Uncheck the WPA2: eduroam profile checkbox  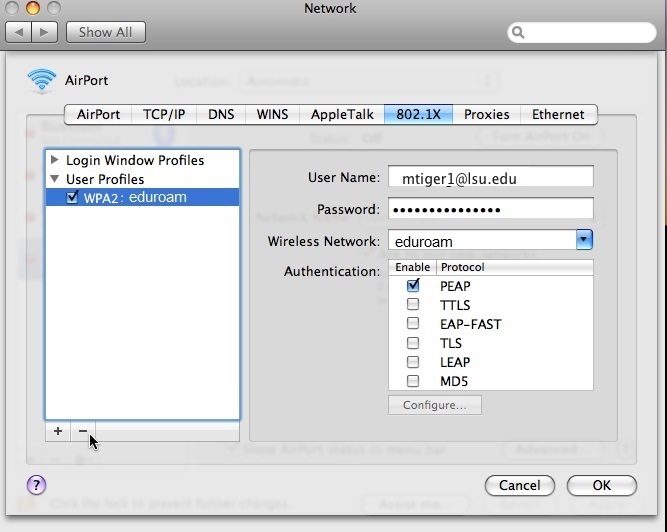coord(72,197)
